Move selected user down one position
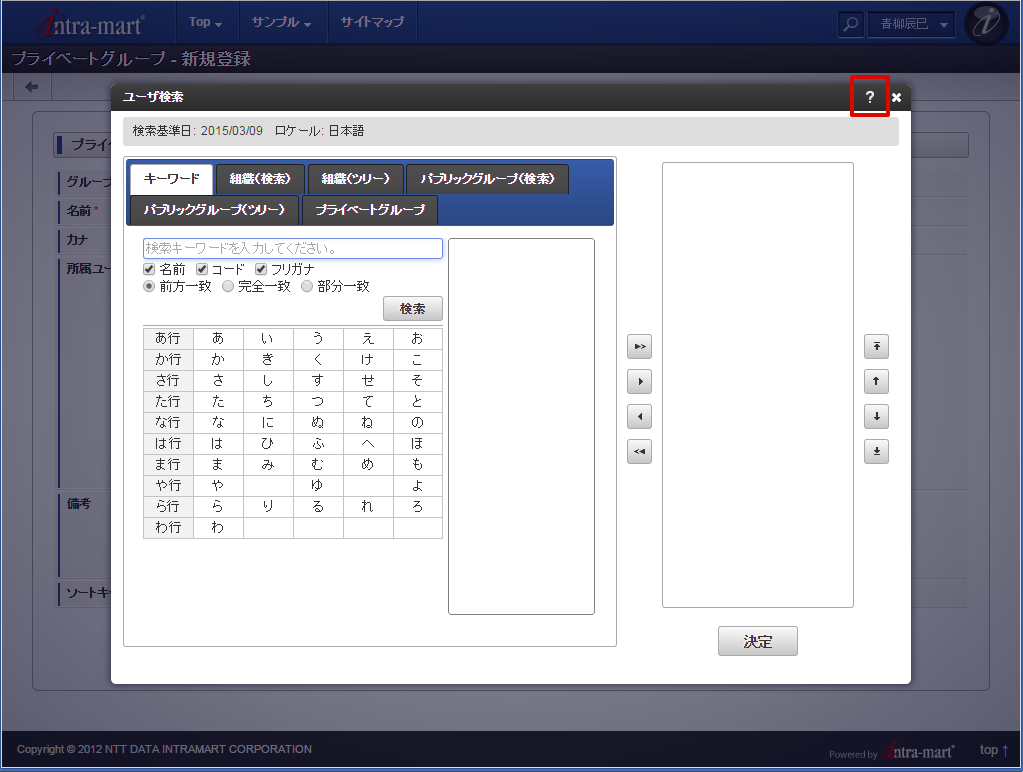1023x772 pixels. pos(875,416)
